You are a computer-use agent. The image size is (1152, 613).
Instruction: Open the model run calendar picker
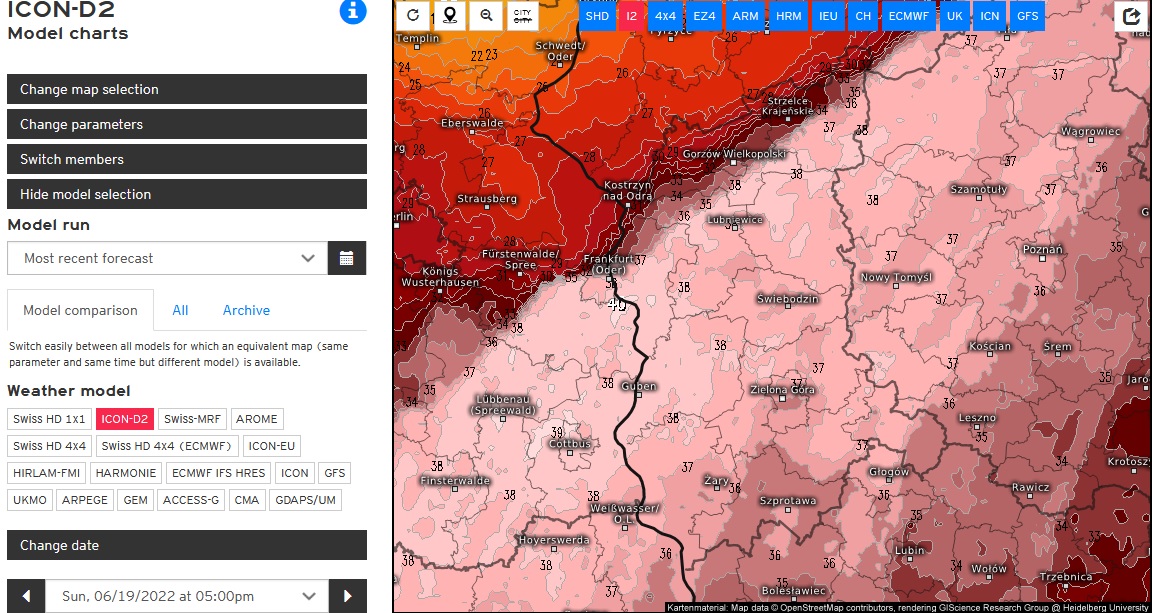click(346, 258)
